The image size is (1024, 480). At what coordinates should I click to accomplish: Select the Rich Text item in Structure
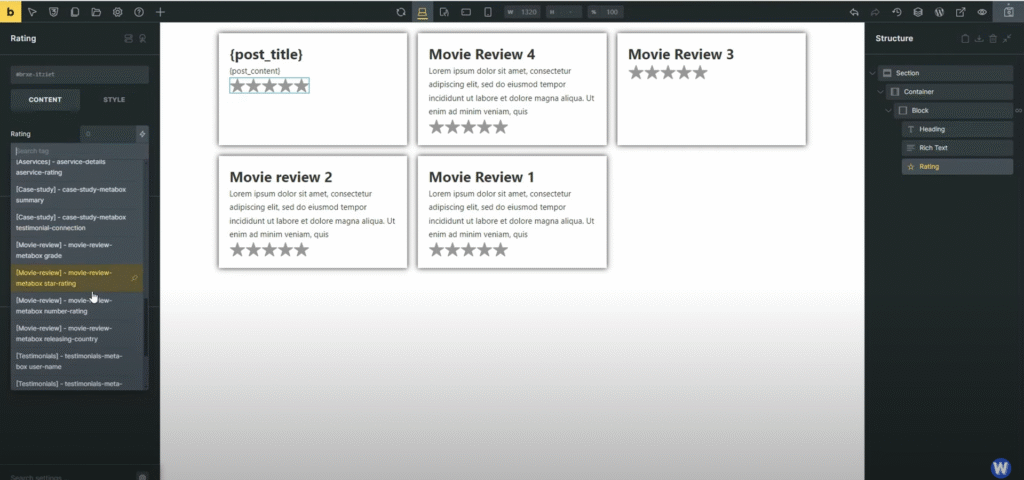click(957, 148)
